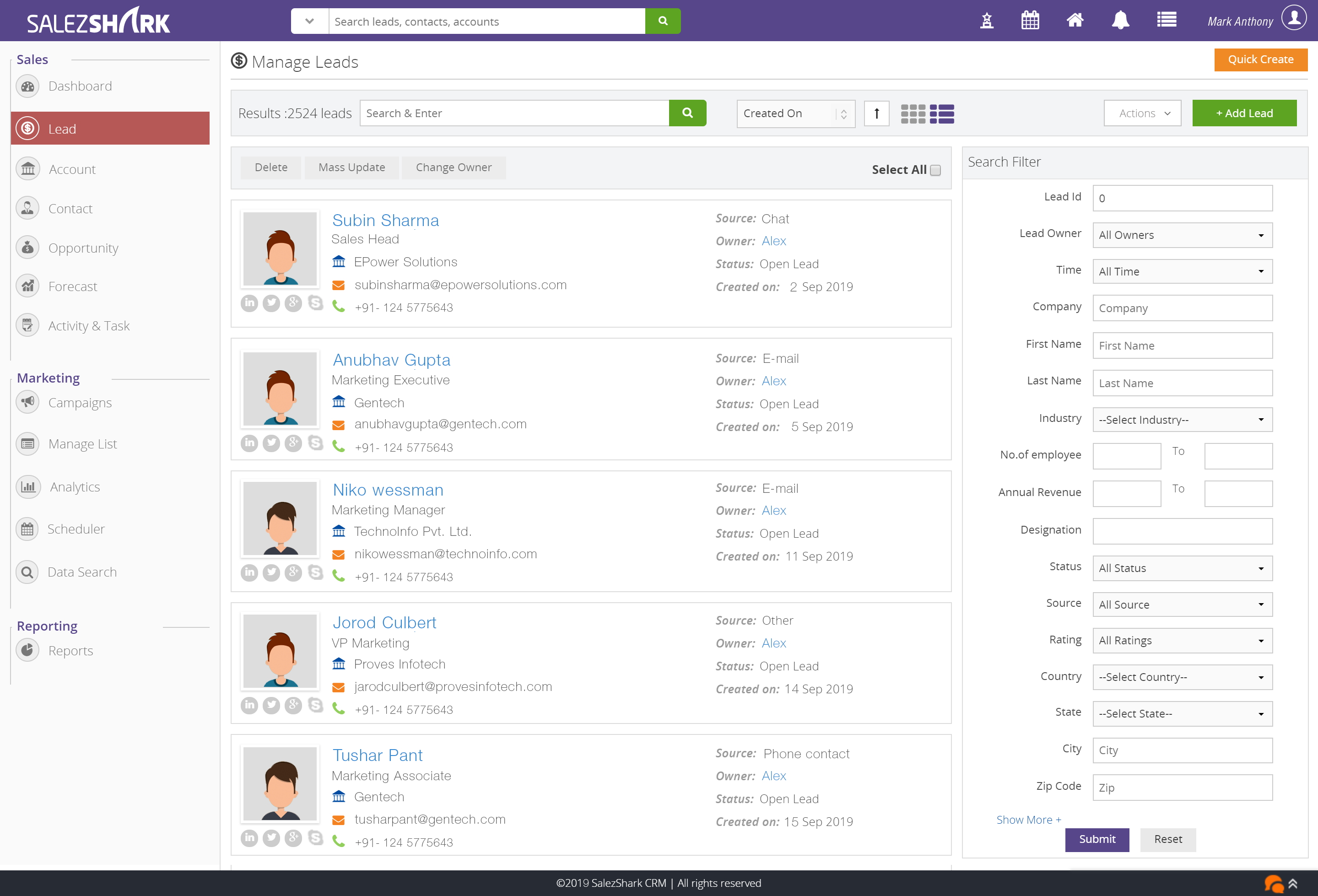
Task: Open the Created On sorting dropdown
Action: click(x=795, y=113)
